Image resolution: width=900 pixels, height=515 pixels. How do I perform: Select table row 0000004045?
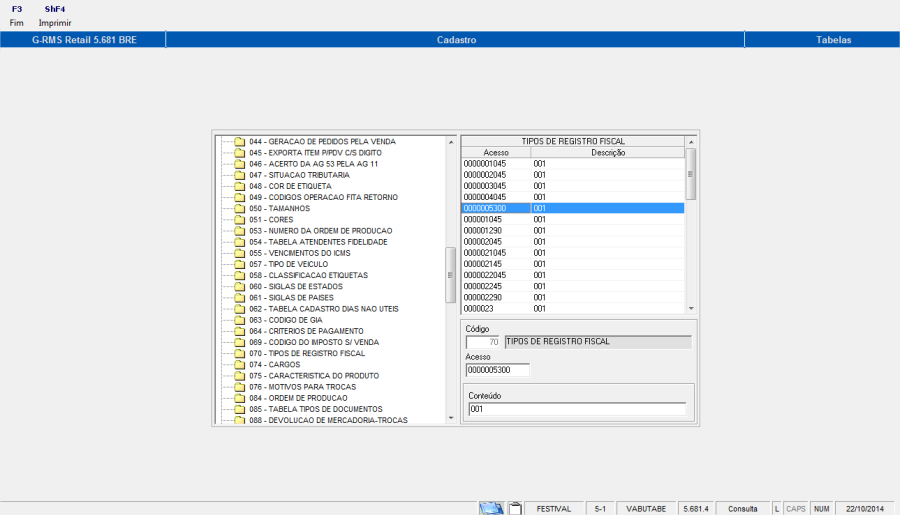click(x=573, y=197)
